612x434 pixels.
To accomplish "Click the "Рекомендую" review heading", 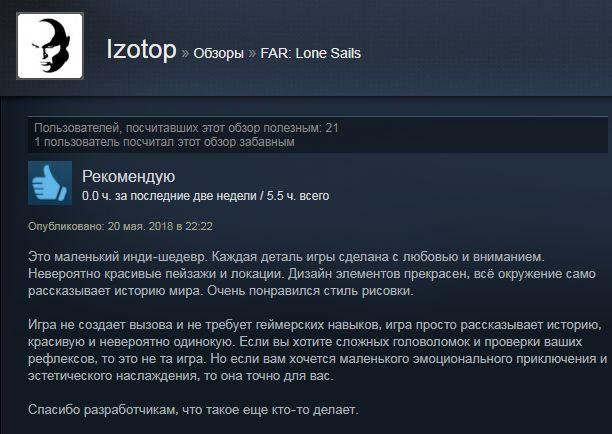I will tap(128, 177).
